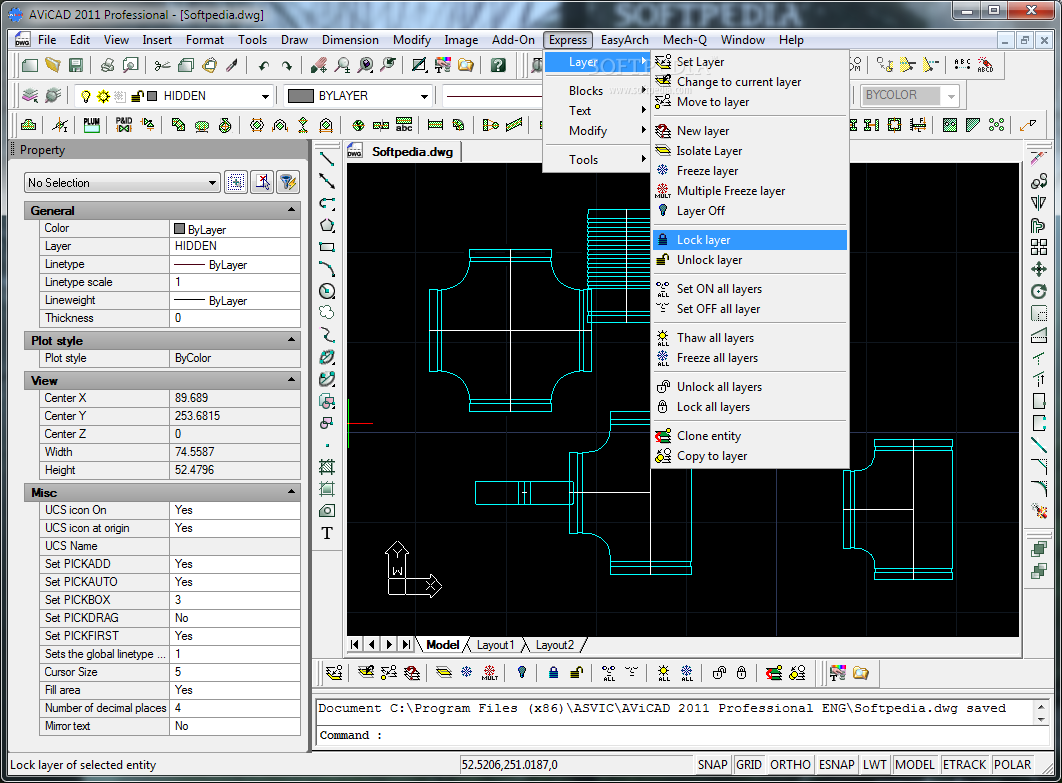Click the Help question mark icon
Image resolution: width=1062 pixels, height=783 pixels.
[498, 66]
